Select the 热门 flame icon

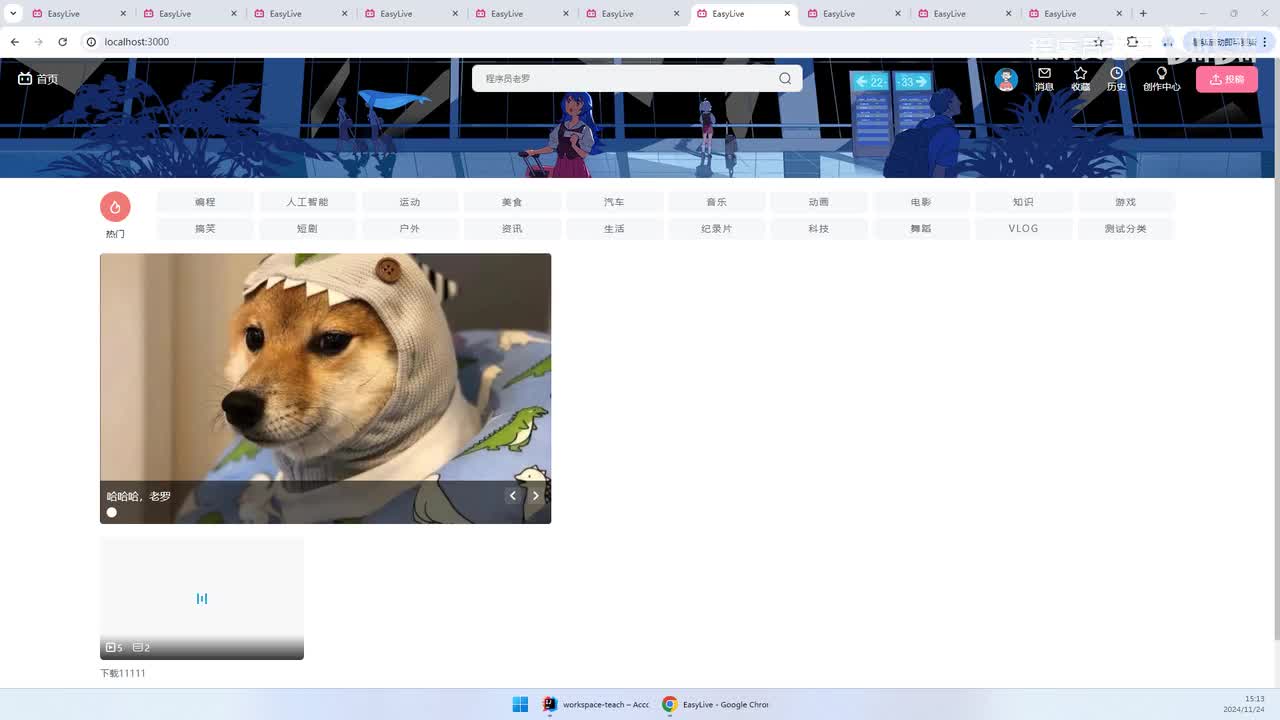pos(115,207)
